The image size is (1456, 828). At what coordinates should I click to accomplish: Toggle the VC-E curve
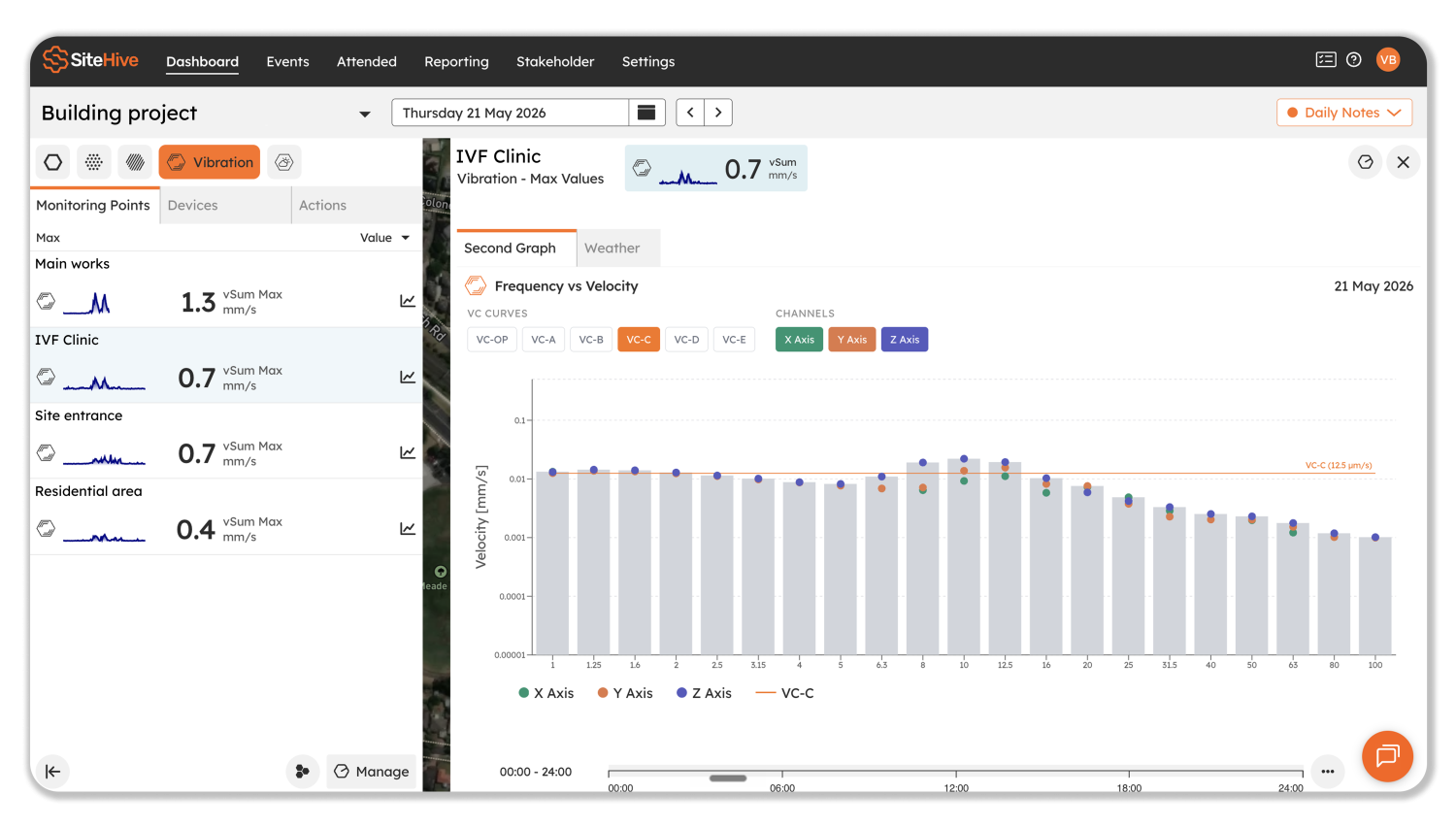tap(735, 340)
